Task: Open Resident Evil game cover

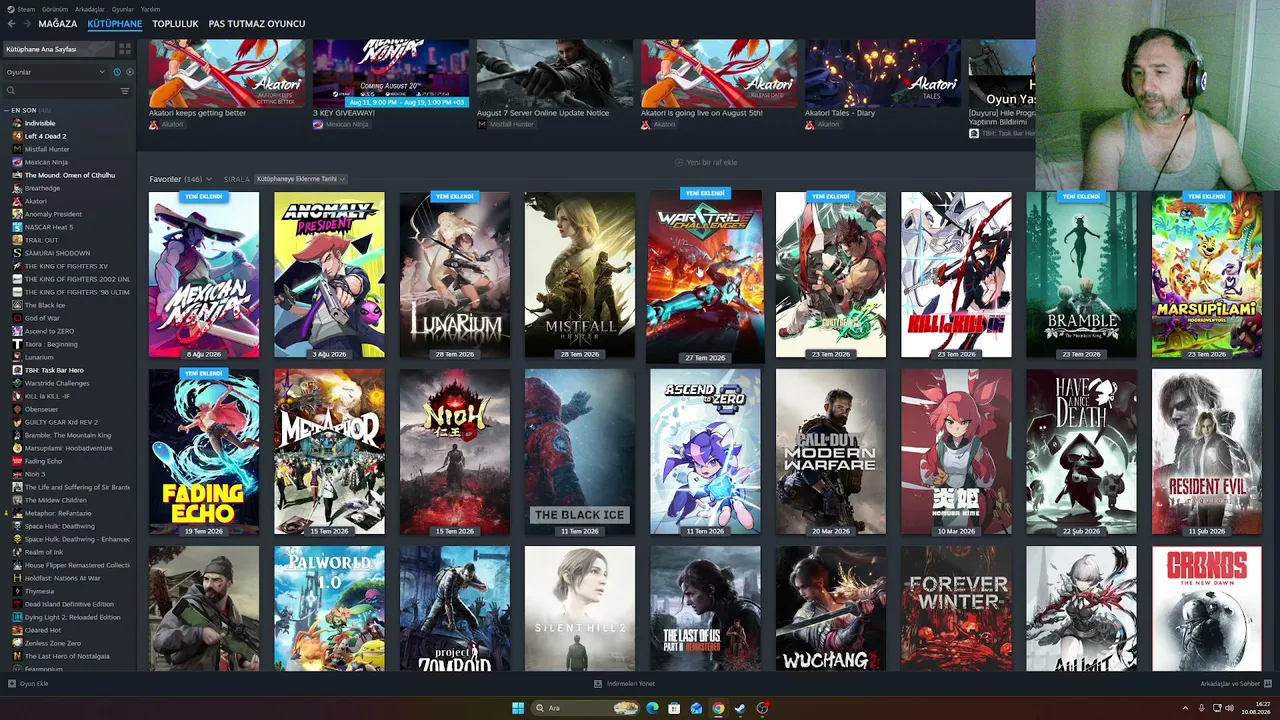Action: pyautogui.click(x=1207, y=452)
